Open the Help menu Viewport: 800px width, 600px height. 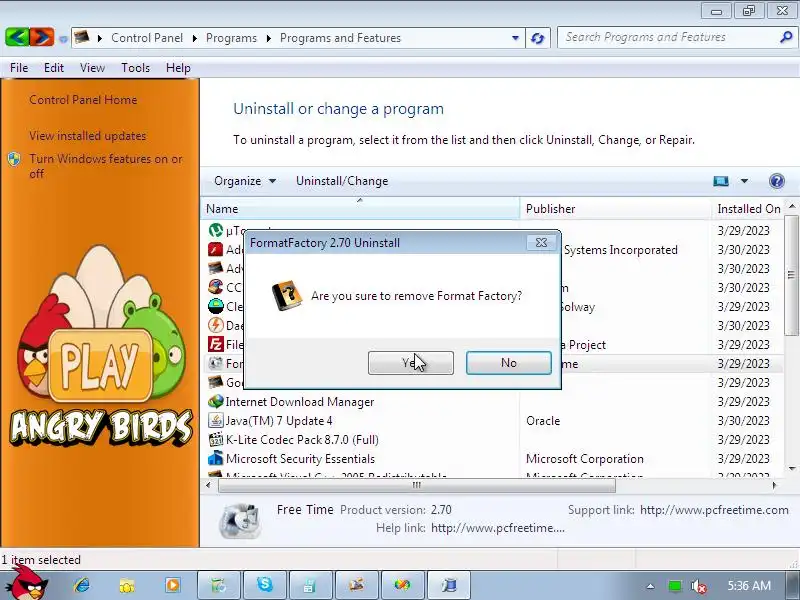(178, 68)
